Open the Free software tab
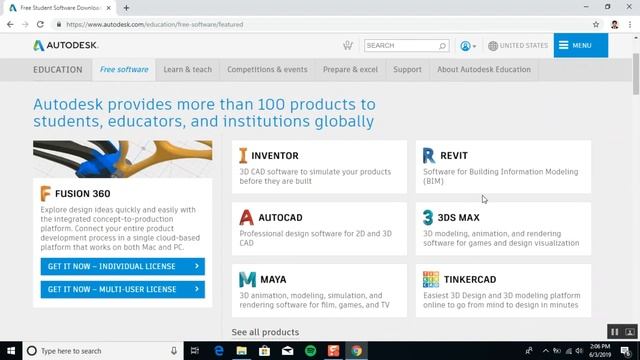The width and height of the screenshot is (640, 360). (x=124, y=69)
